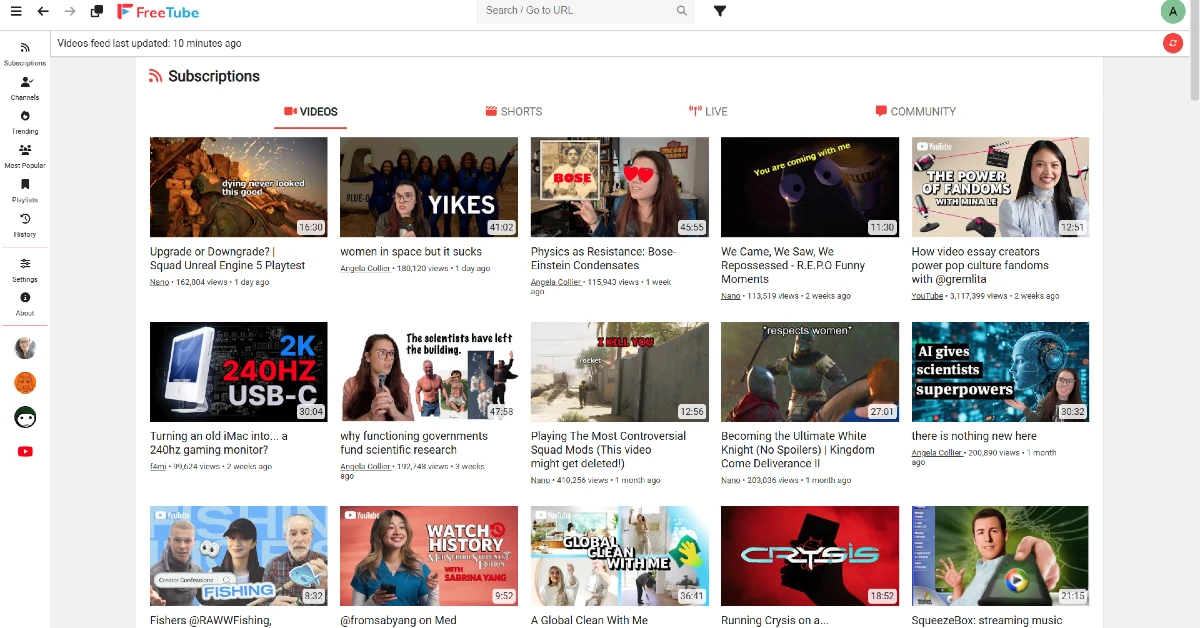Open the 'I KILL YOU' thumbnail
This screenshot has height=628, width=1200.
620,372
